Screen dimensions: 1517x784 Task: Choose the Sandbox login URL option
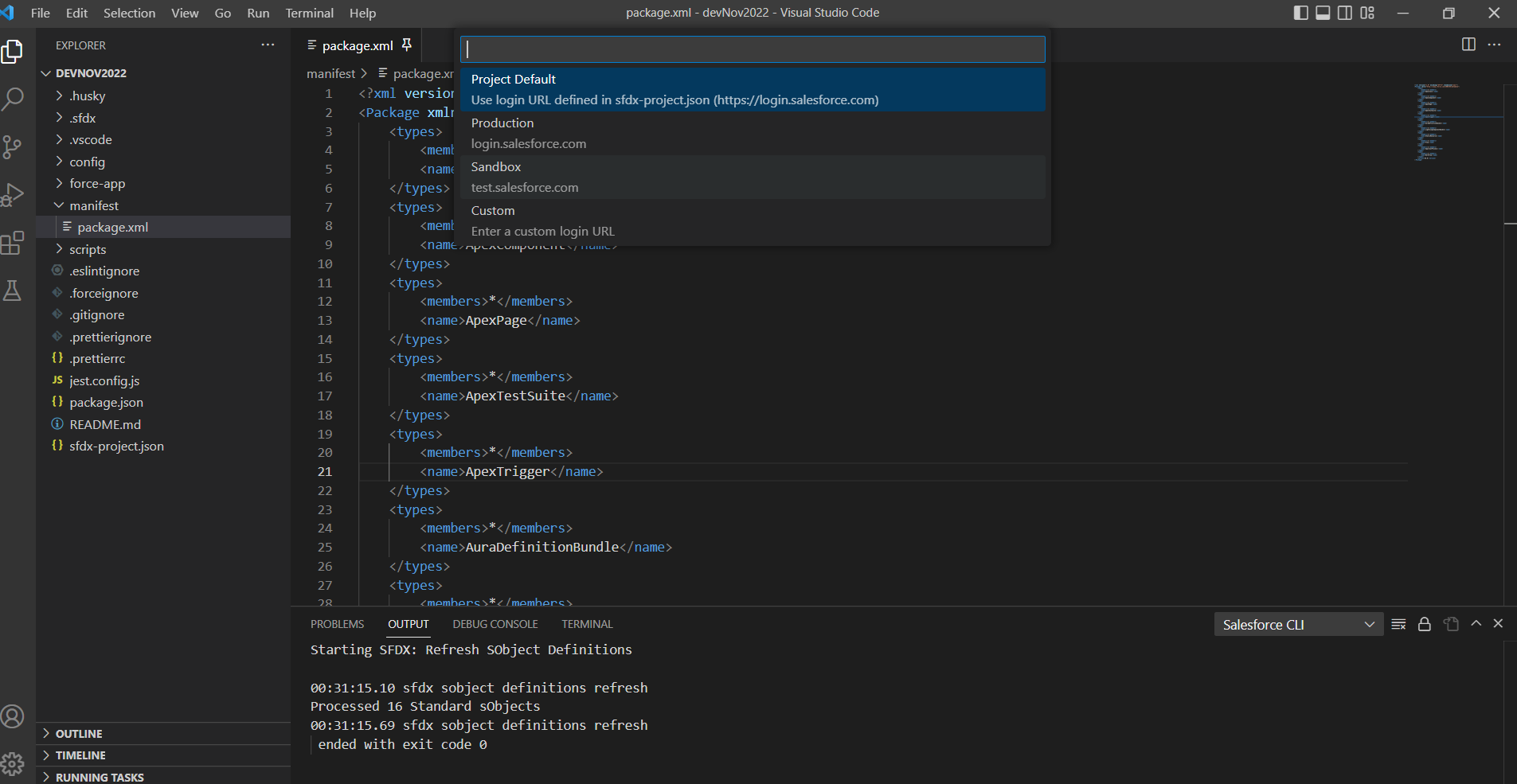click(753, 177)
